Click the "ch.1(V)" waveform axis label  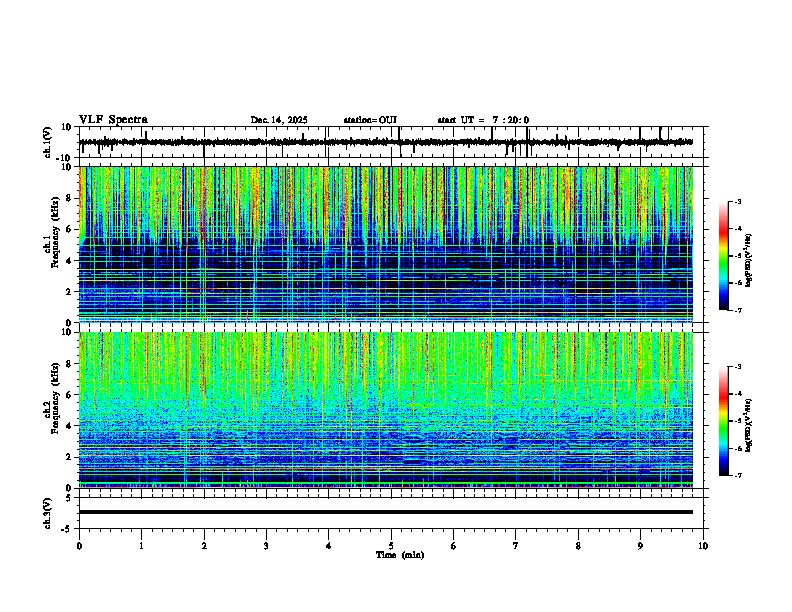(47, 142)
